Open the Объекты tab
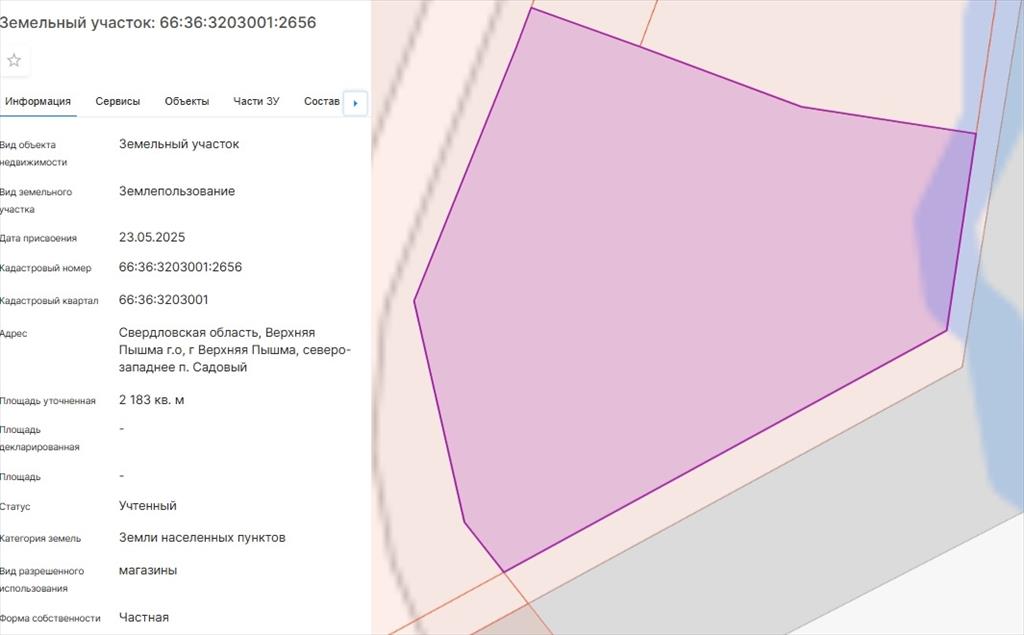The width and height of the screenshot is (1024, 635). point(187,101)
